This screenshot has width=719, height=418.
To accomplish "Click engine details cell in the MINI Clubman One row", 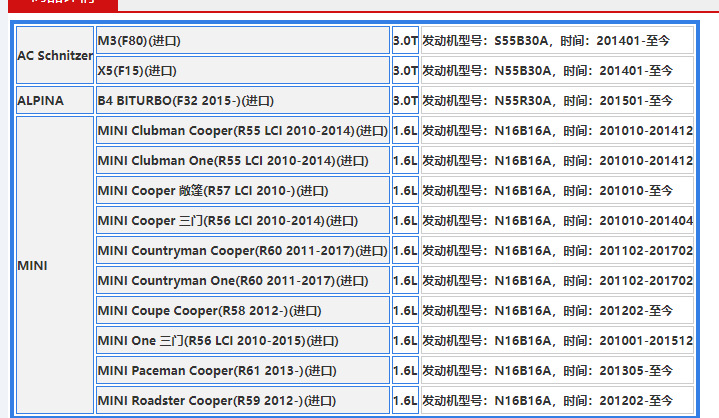I will click(x=557, y=160).
